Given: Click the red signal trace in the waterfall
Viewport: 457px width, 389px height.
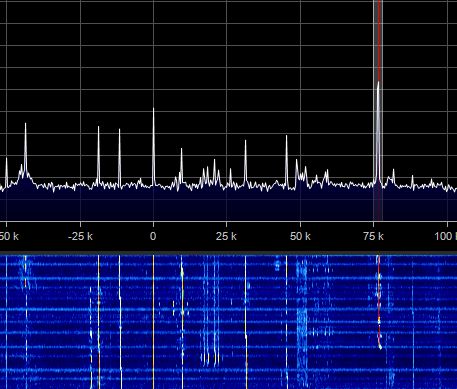Looking at the screenshot, I should [x=379, y=302].
